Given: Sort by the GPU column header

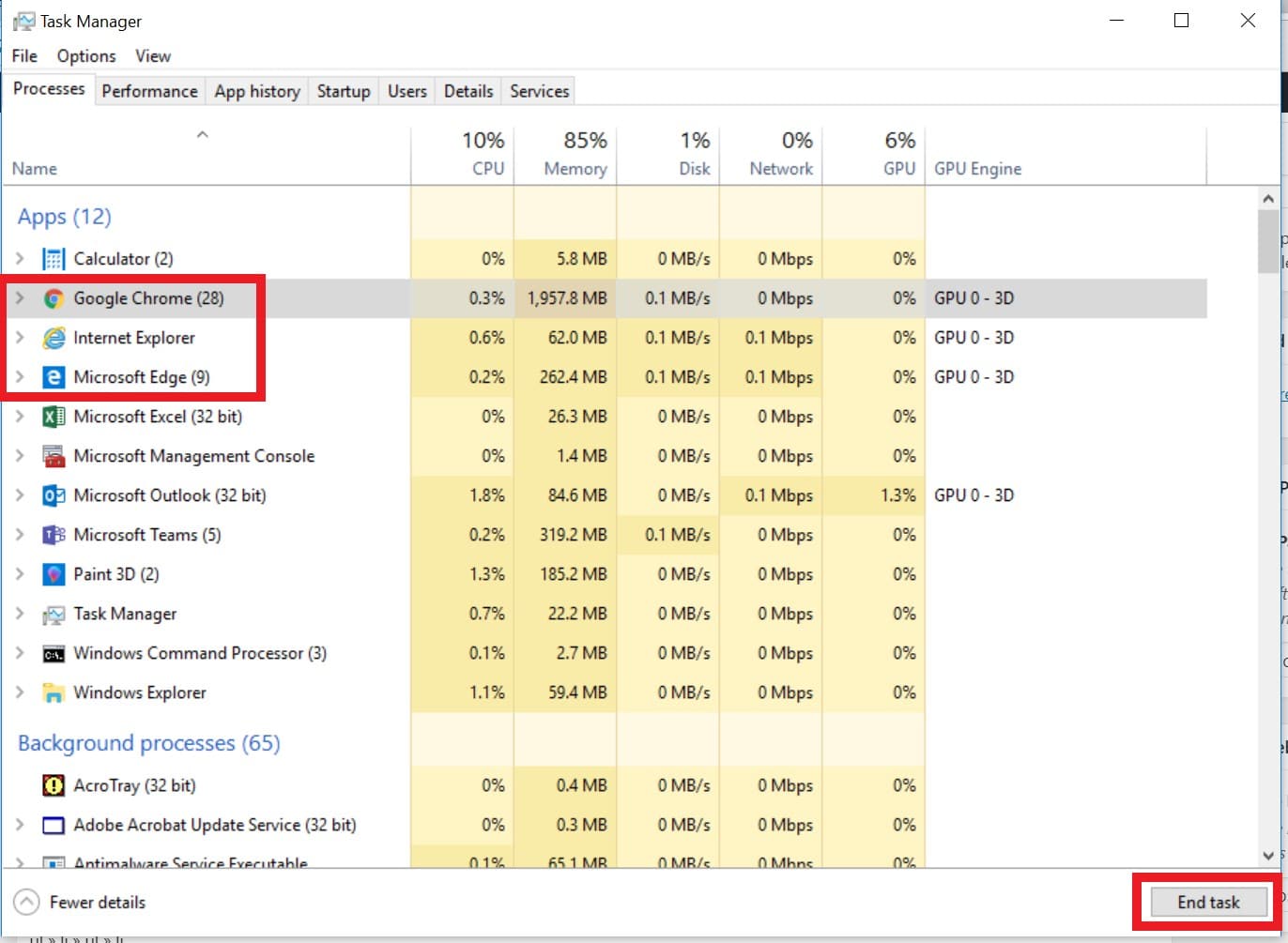Looking at the screenshot, I should tap(873, 156).
